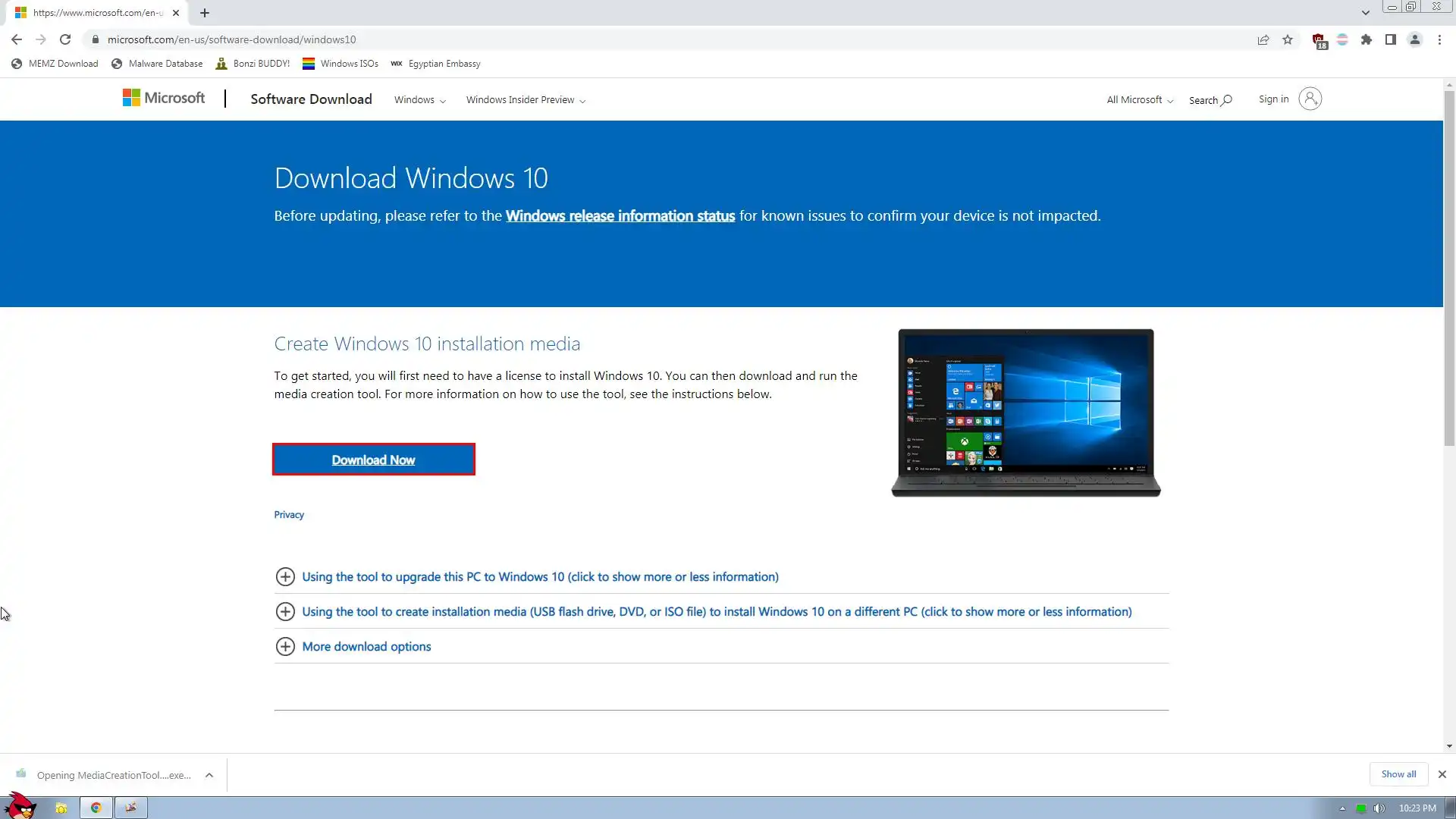Toggle the browser side panel icon
Screen dimensions: 1456x819
(x=1391, y=39)
